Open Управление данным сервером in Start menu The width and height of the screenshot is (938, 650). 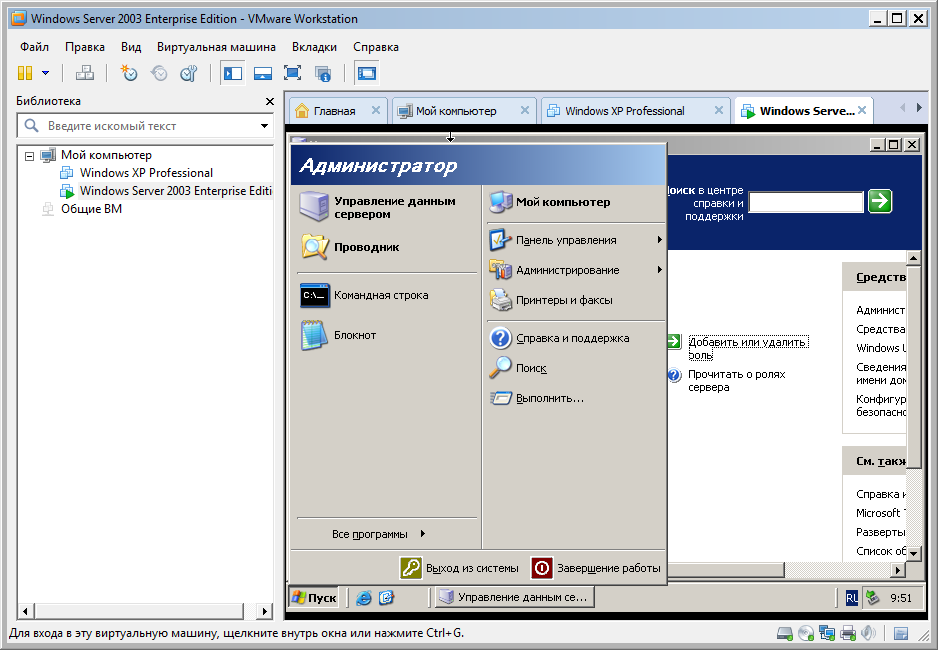[385, 207]
